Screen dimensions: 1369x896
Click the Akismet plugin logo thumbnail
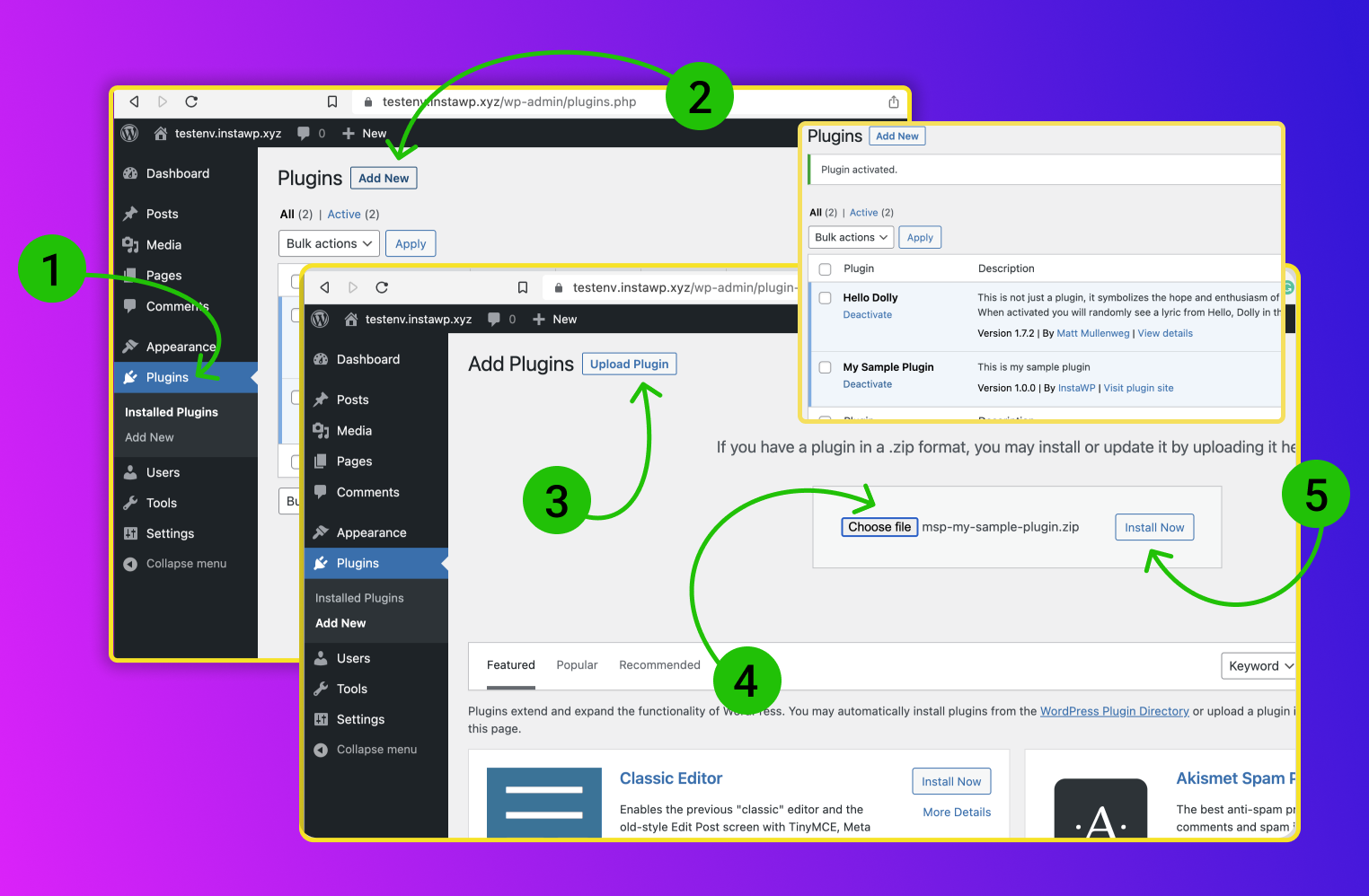pos(1100,808)
